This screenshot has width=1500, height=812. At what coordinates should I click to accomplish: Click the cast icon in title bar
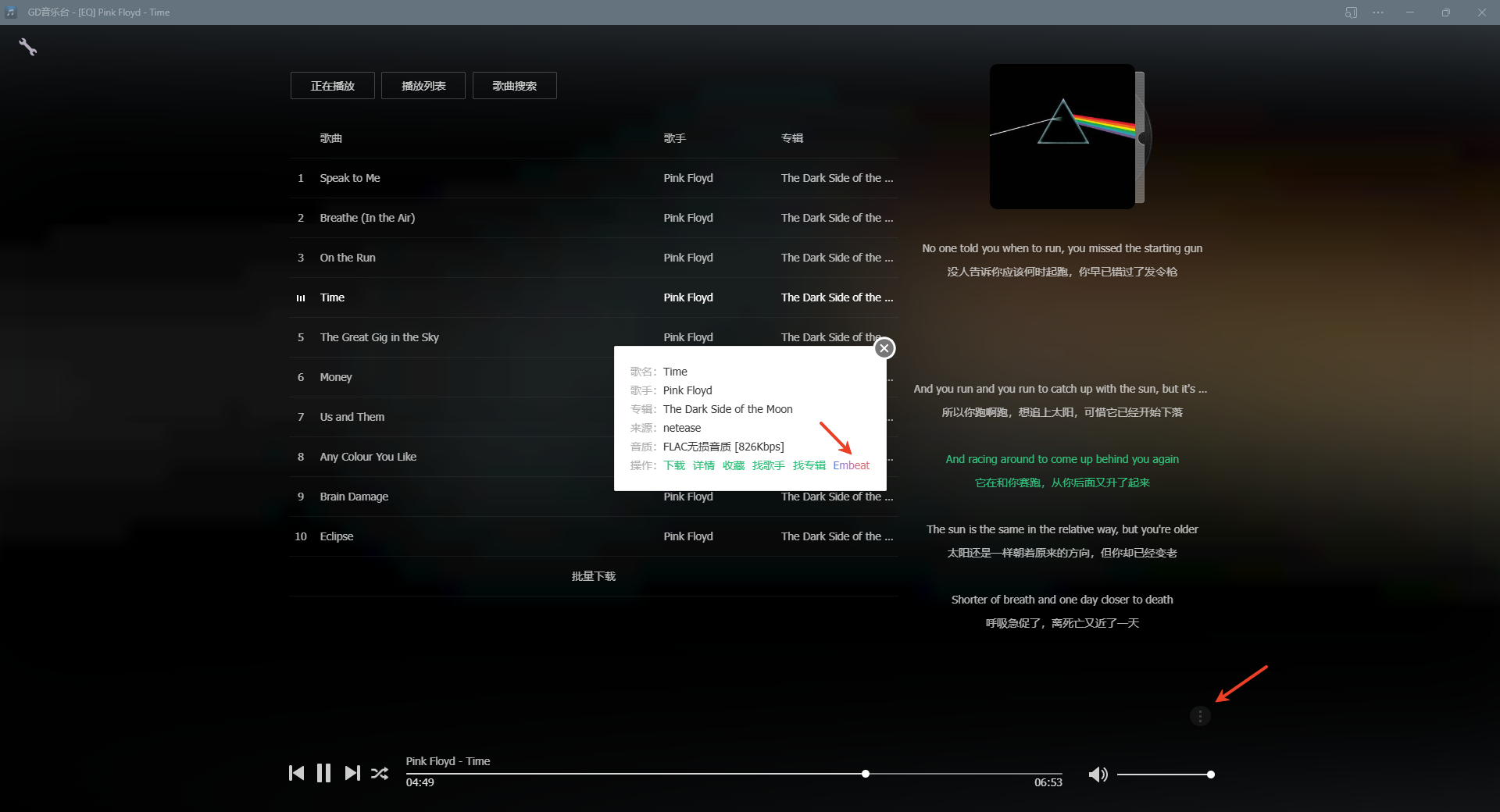[1351, 12]
